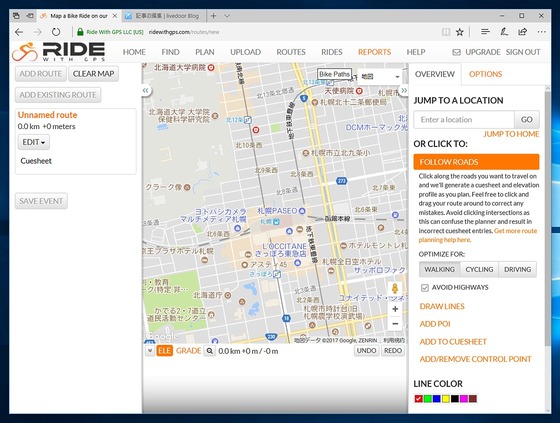Screen dimensions: 560x423
Task: Open the browser tab list chevron
Action: 227,16
